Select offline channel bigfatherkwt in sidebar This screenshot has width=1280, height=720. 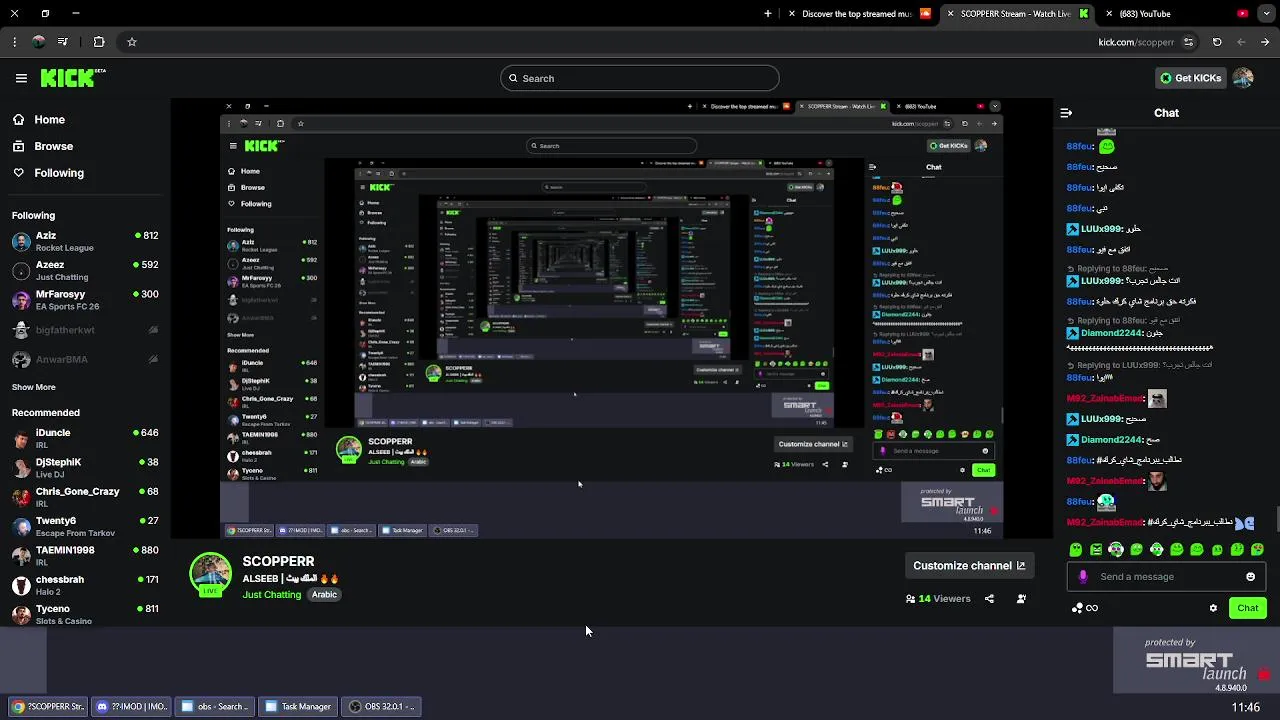click(85, 330)
